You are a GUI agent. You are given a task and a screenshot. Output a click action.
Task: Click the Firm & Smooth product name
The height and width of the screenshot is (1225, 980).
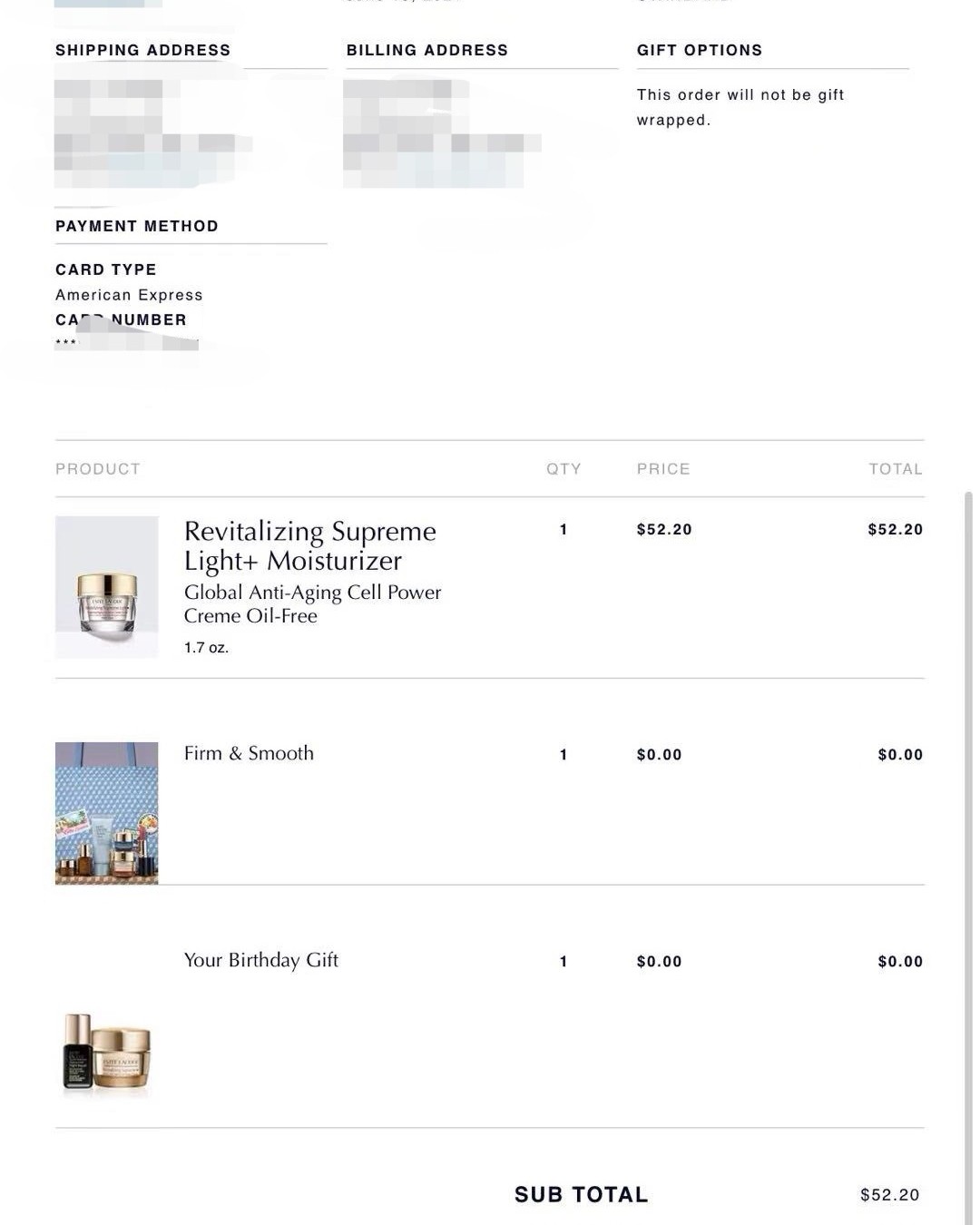[x=249, y=753]
